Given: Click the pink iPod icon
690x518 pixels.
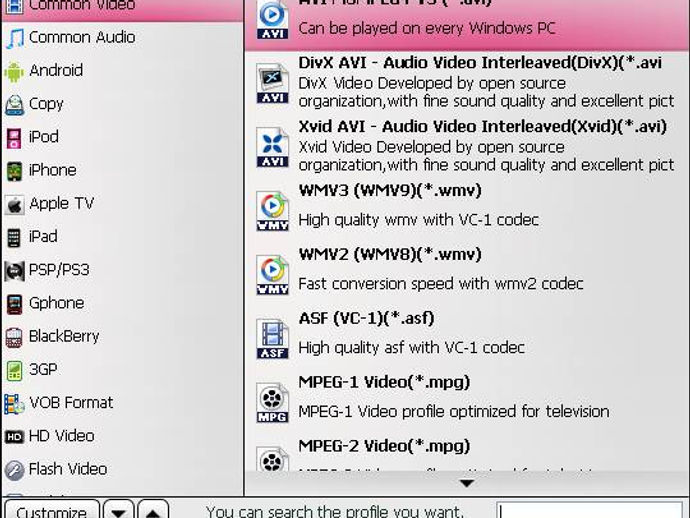Looking at the screenshot, I should coord(14,138).
